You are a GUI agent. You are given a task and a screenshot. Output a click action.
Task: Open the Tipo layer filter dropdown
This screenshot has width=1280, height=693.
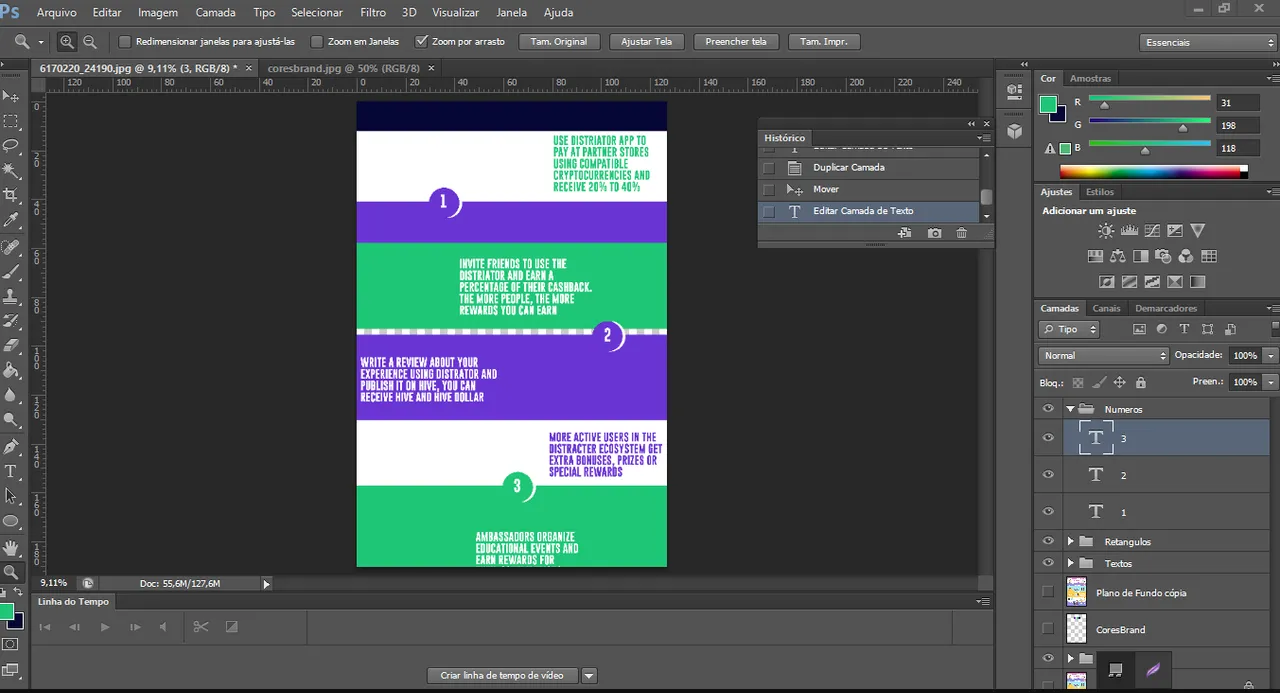(1068, 329)
